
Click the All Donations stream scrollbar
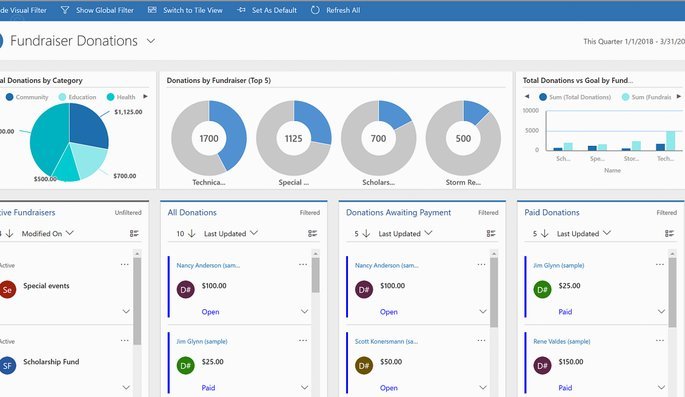[315, 275]
